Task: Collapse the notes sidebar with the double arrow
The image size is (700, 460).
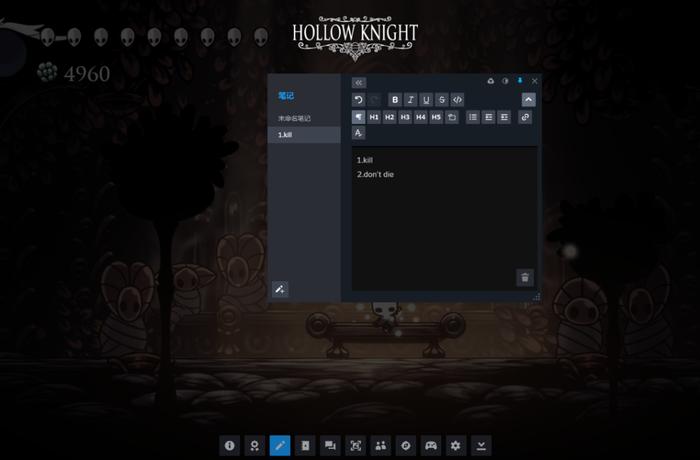Action: coord(358,83)
